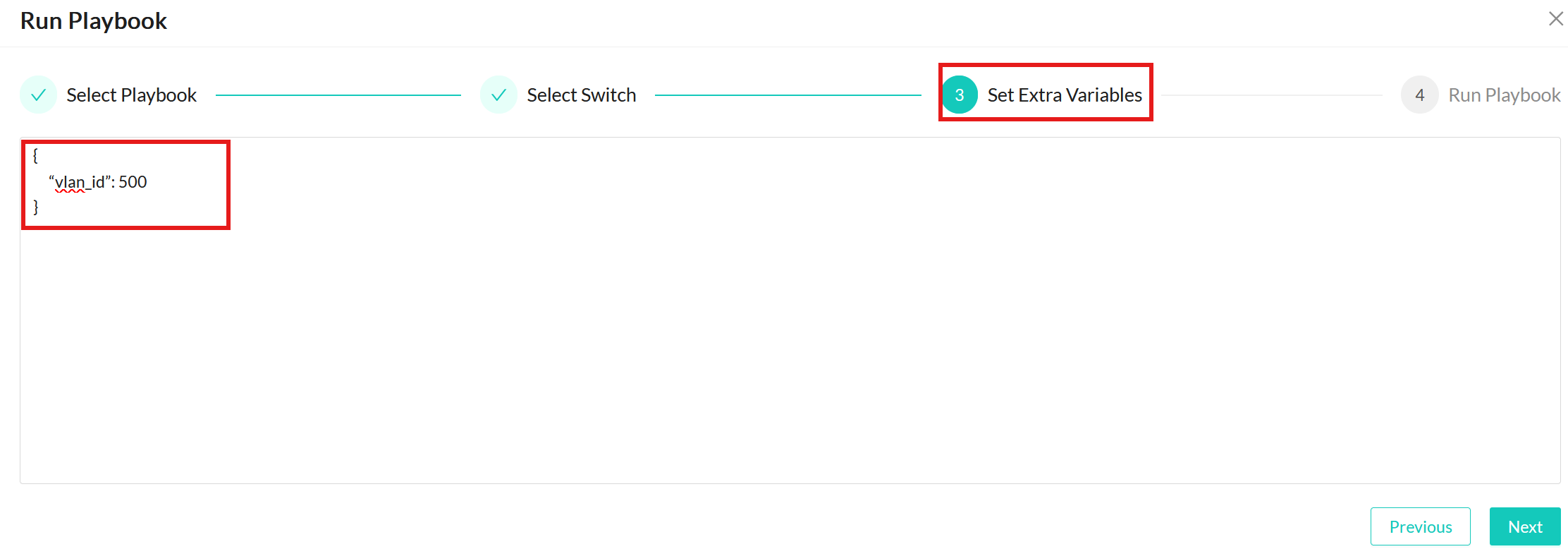This screenshot has height=549, width=1568.
Task: Place cursor on the value 500
Action: [133, 182]
